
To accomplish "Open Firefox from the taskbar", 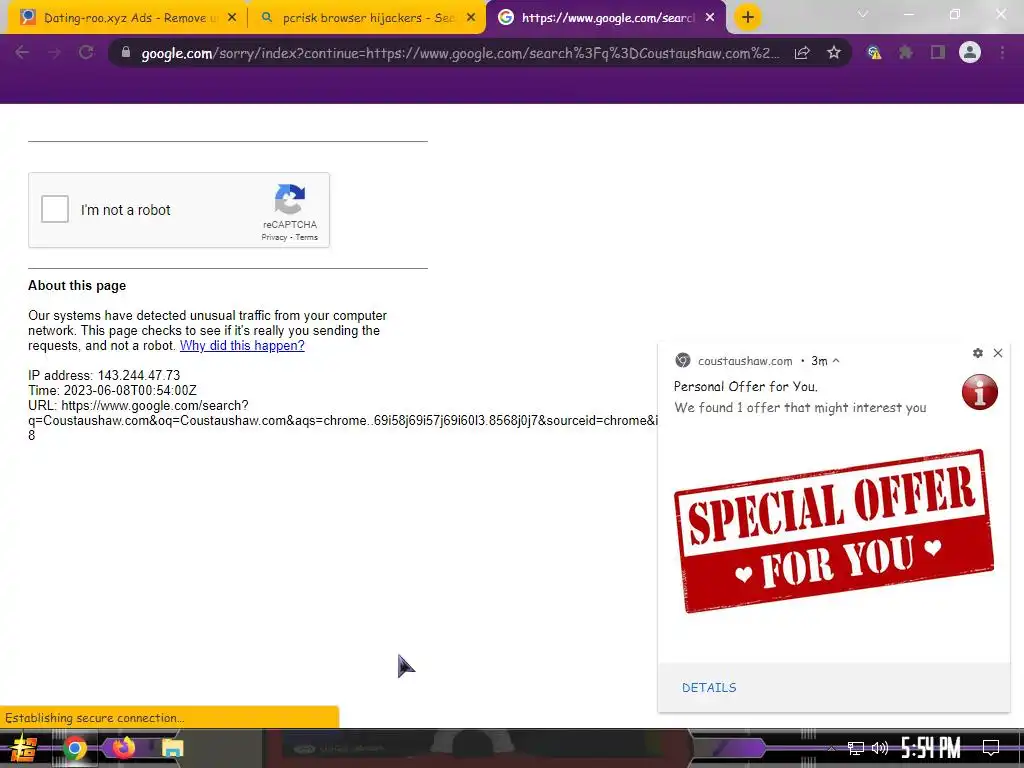I will click(x=123, y=748).
